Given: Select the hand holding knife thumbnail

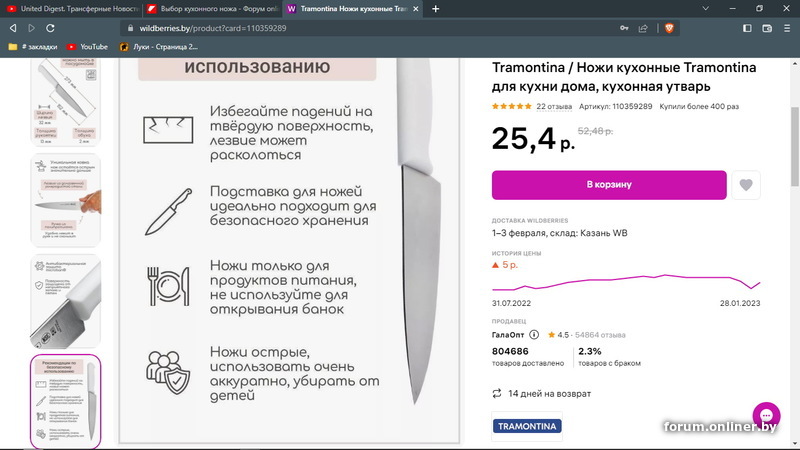Looking at the screenshot, I should [66, 200].
